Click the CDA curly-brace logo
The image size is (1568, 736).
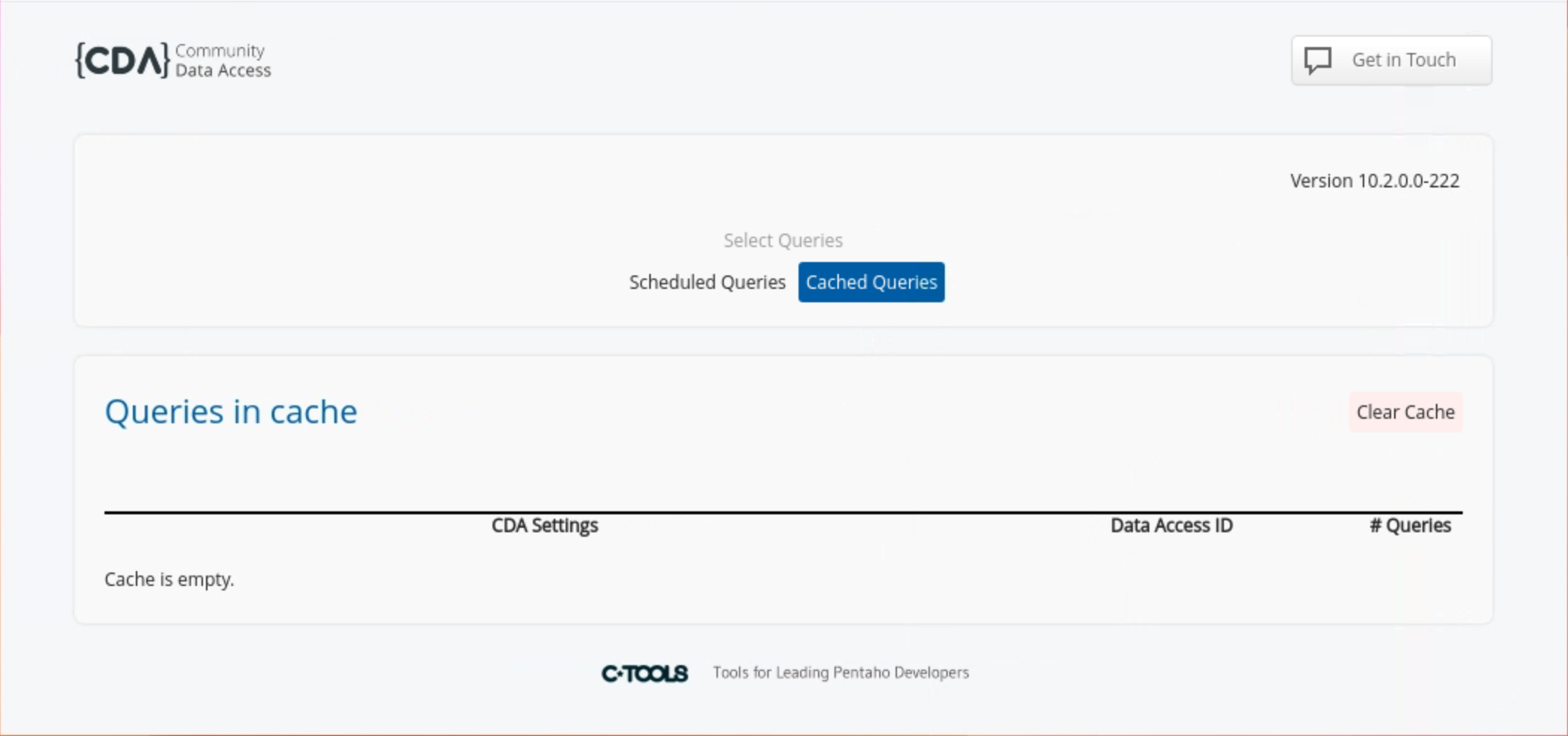click(x=122, y=60)
